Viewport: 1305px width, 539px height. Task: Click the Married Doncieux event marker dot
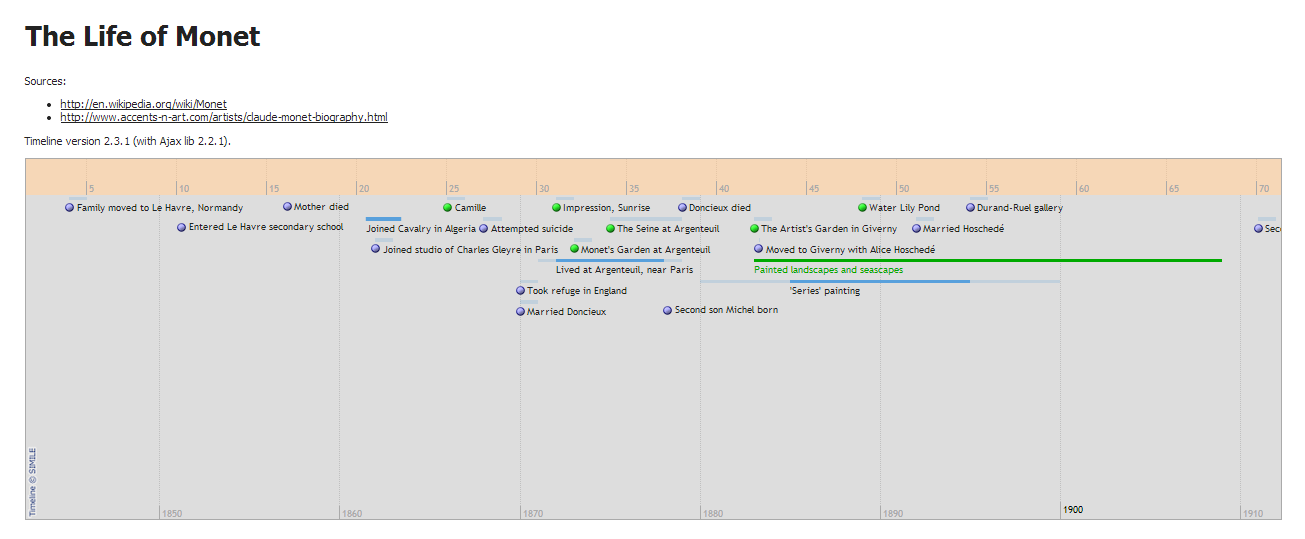[520, 312]
